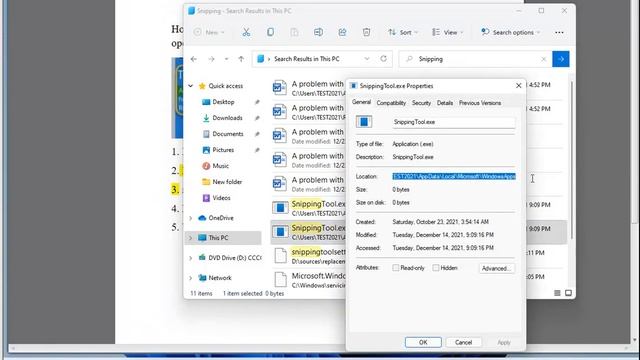Click OK in Properties dialog
The image size is (640, 360).
[423, 342]
